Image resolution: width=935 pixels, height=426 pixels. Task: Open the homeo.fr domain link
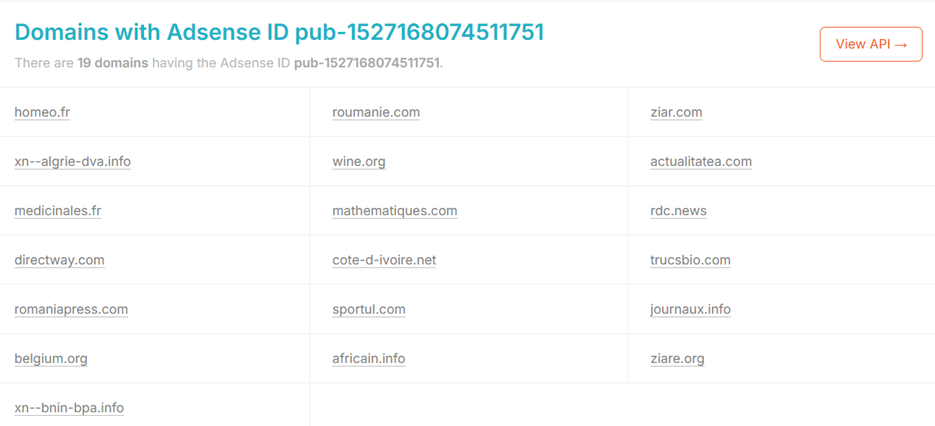42,112
